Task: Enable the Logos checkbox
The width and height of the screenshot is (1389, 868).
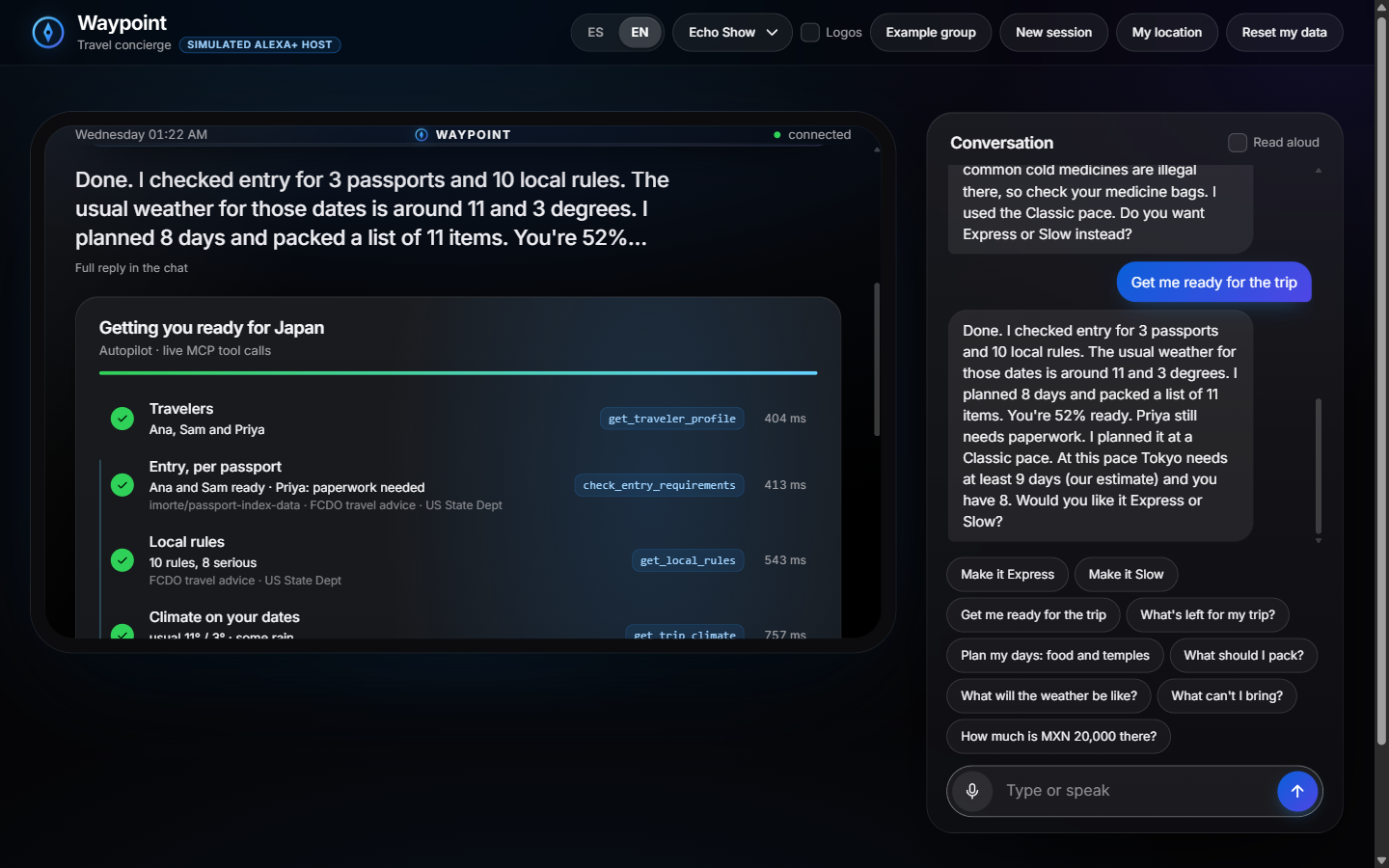Action: 810,33
